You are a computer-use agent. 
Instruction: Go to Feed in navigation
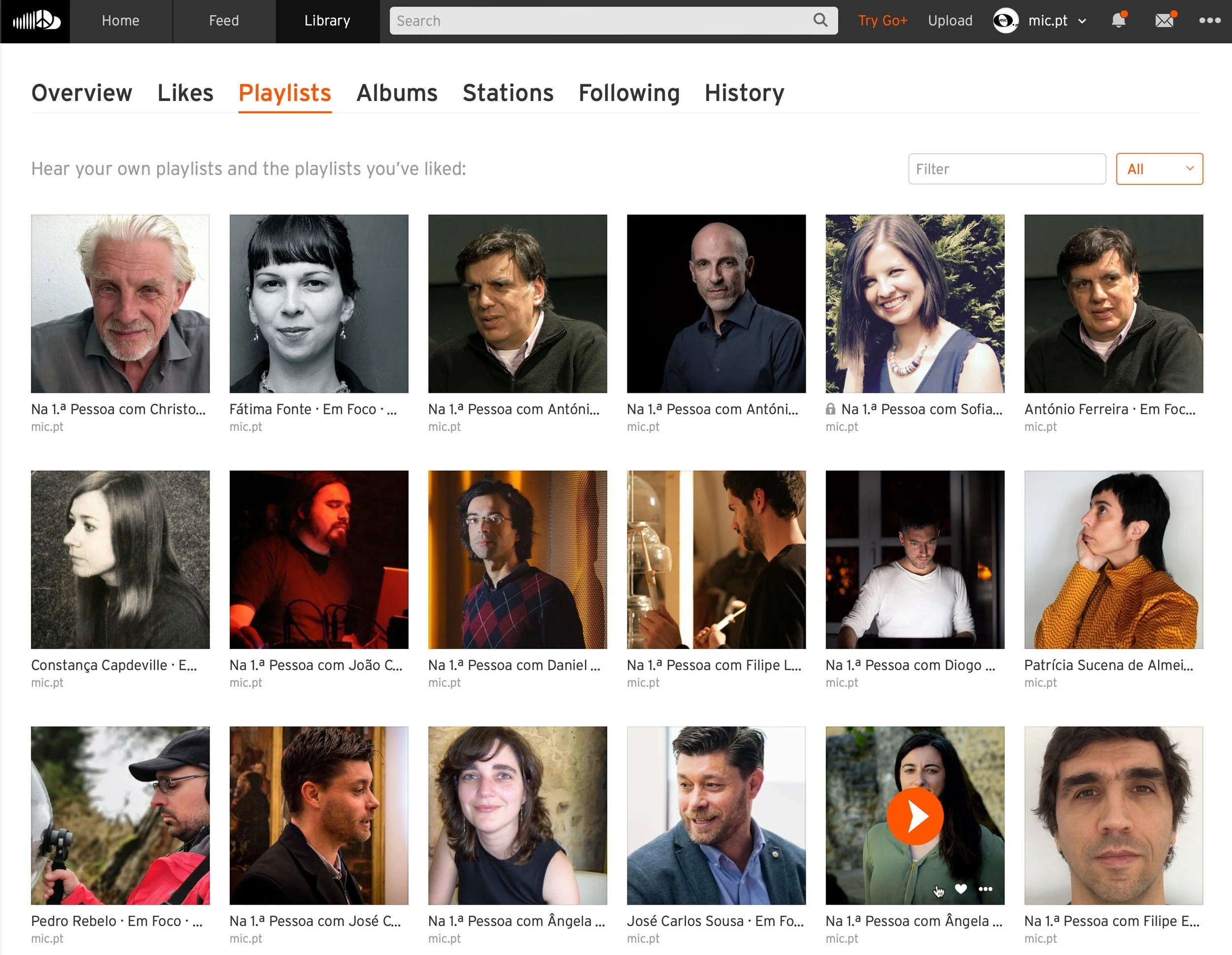click(223, 21)
